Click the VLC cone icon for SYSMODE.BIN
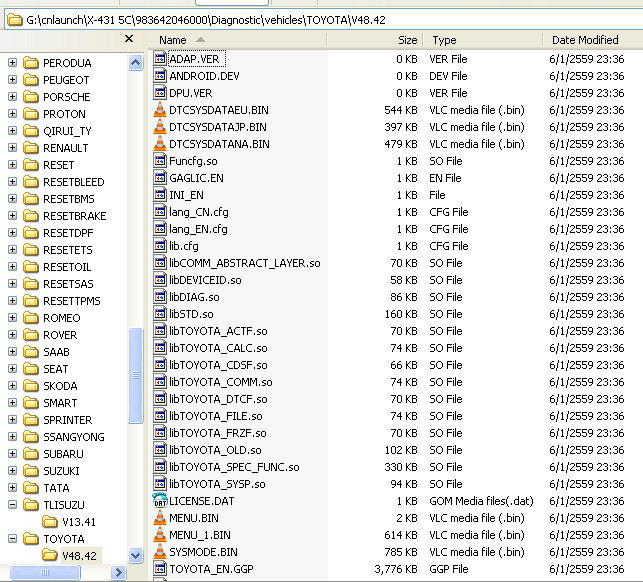 click(x=160, y=552)
